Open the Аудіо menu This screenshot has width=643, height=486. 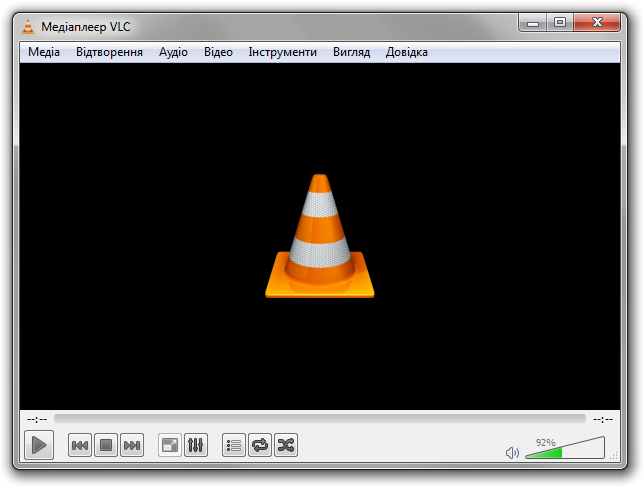[x=173, y=52]
